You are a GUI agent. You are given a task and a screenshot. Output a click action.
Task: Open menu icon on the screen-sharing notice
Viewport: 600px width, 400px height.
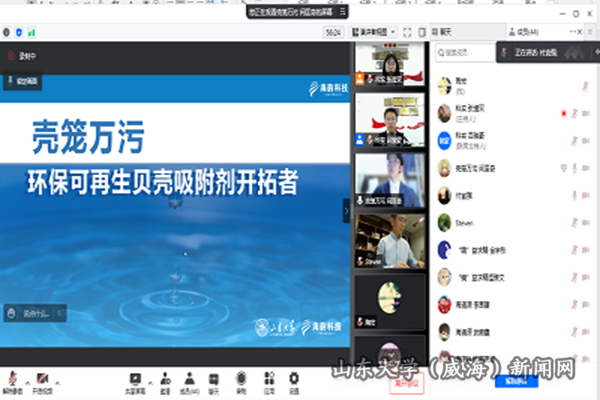point(342,12)
